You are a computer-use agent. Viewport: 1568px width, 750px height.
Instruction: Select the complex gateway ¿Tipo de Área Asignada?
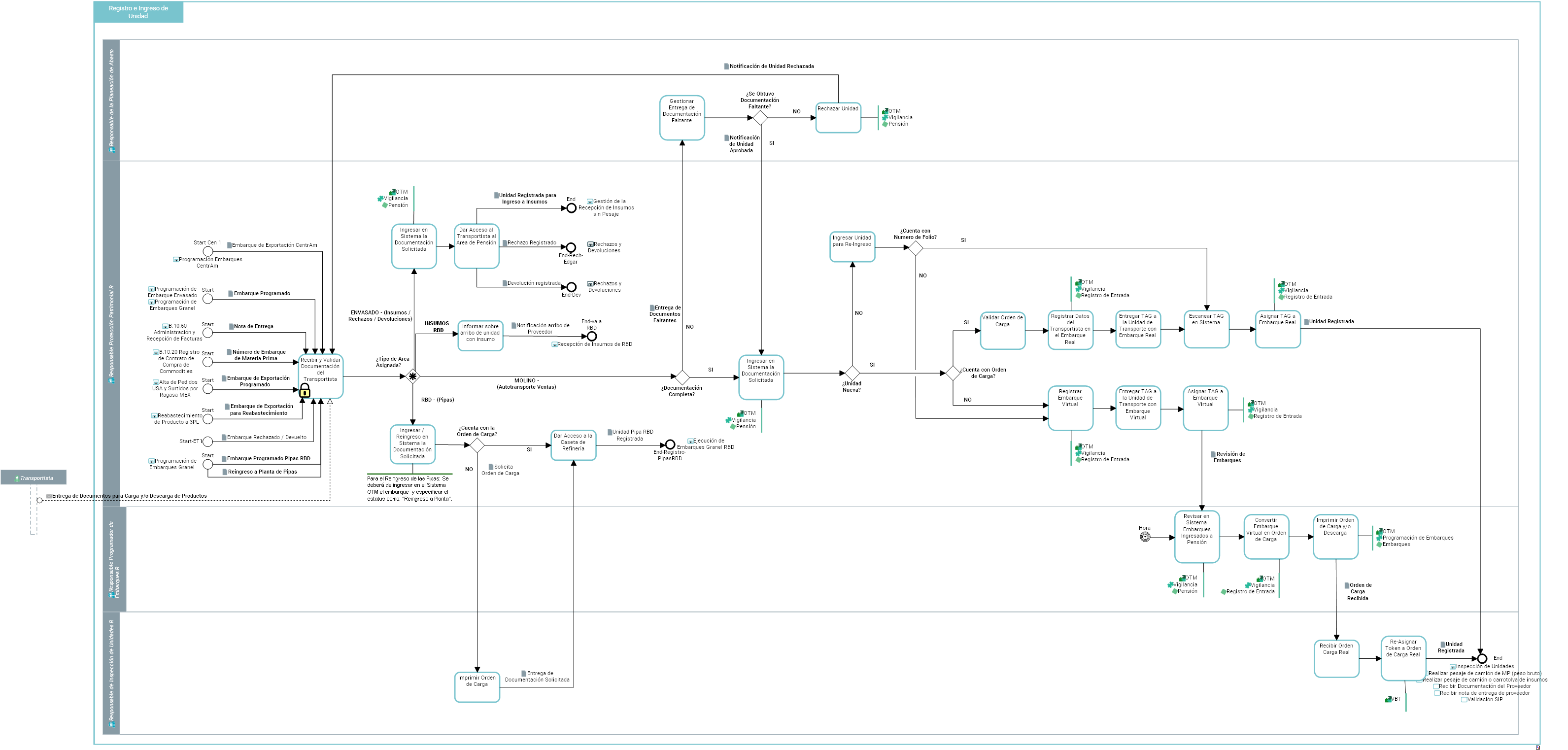click(412, 376)
